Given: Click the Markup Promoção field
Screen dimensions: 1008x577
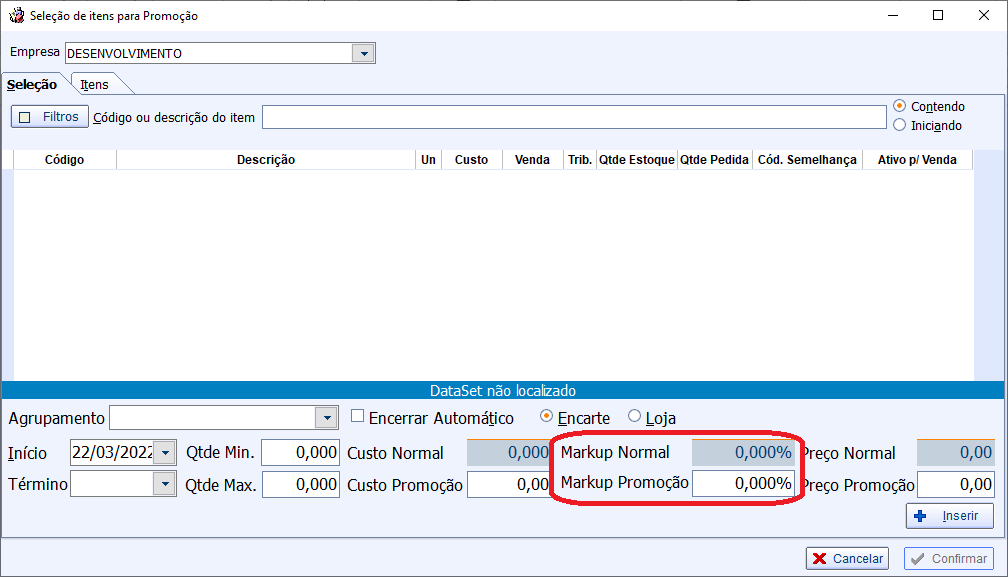Looking at the screenshot, I should pos(743,484).
